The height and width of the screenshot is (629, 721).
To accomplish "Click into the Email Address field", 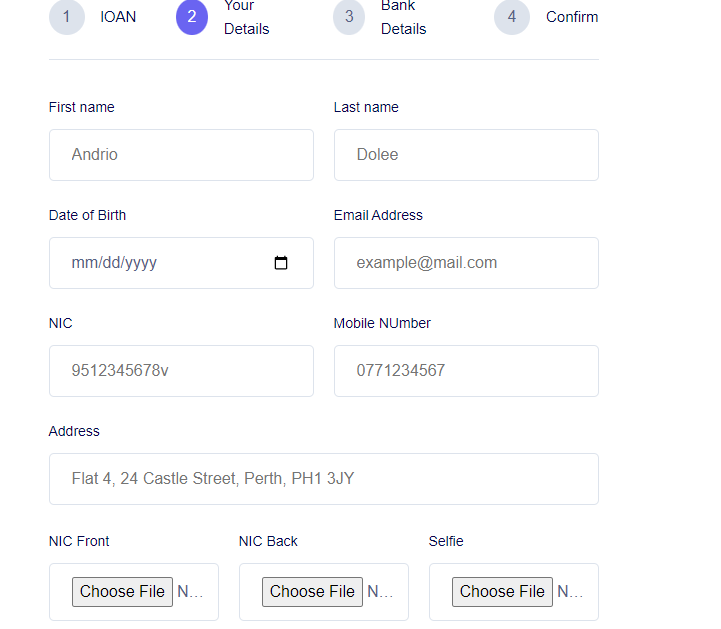I will tap(466, 263).
